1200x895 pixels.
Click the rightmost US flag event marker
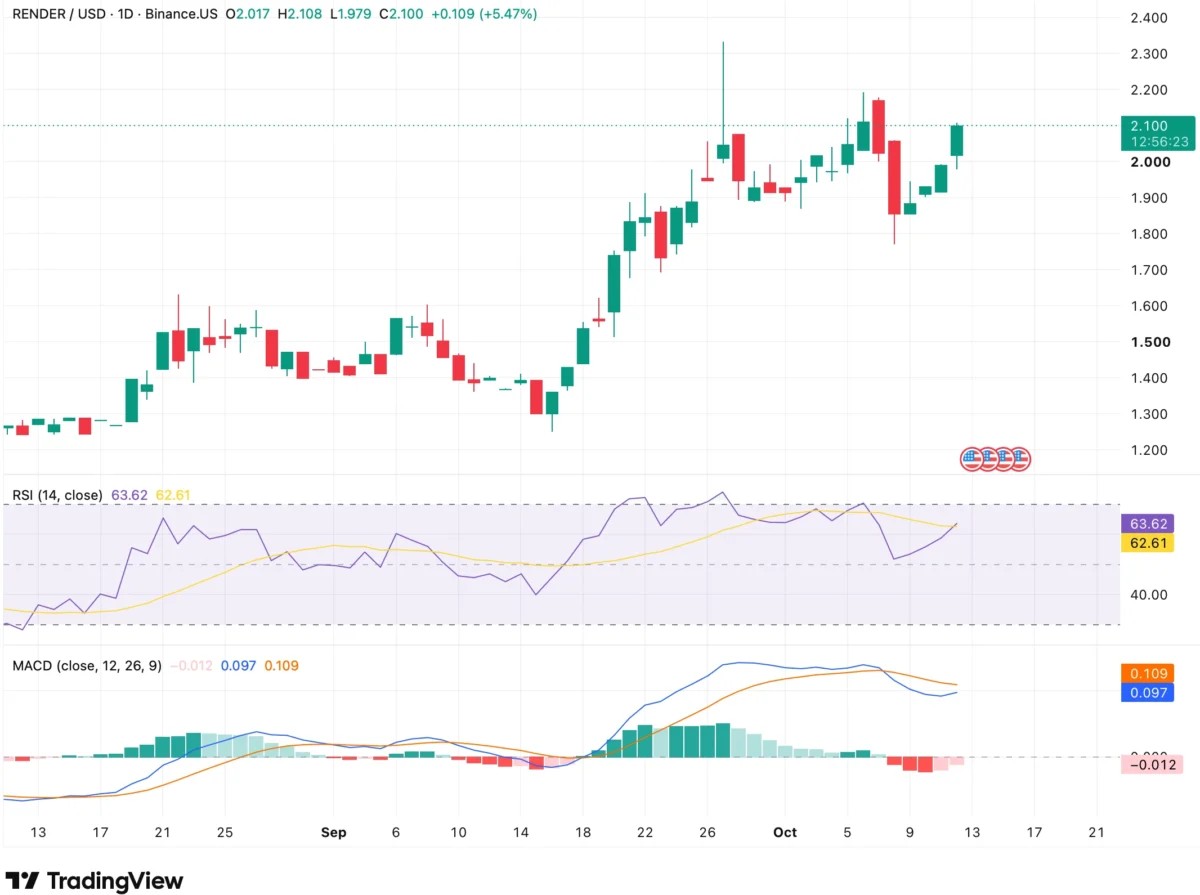(1019, 460)
